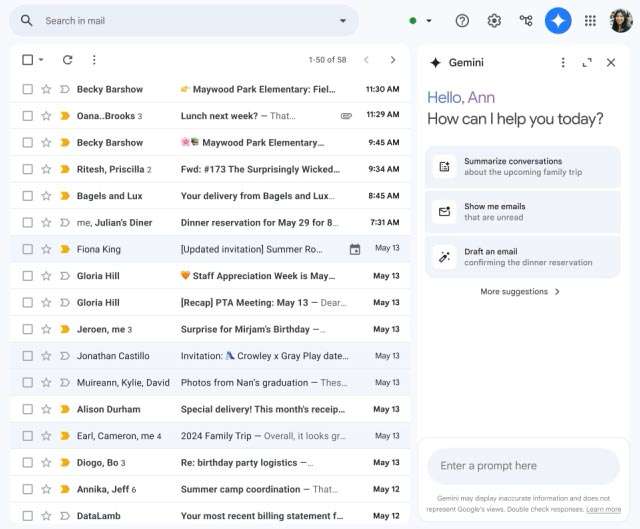Tick the checkbox for Gloria Hill Recap email
This screenshot has height=529, width=640.
27,302
